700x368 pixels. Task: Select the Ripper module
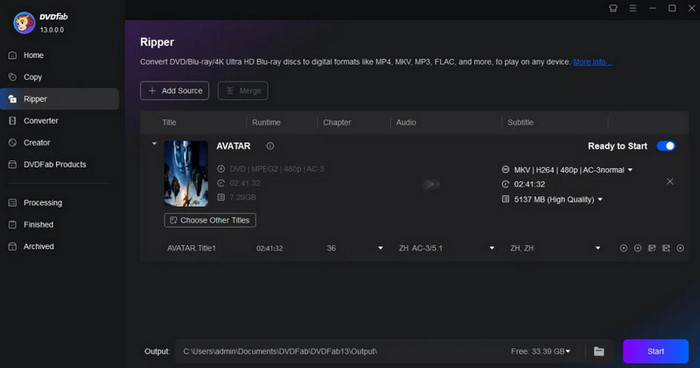pos(59,99)
